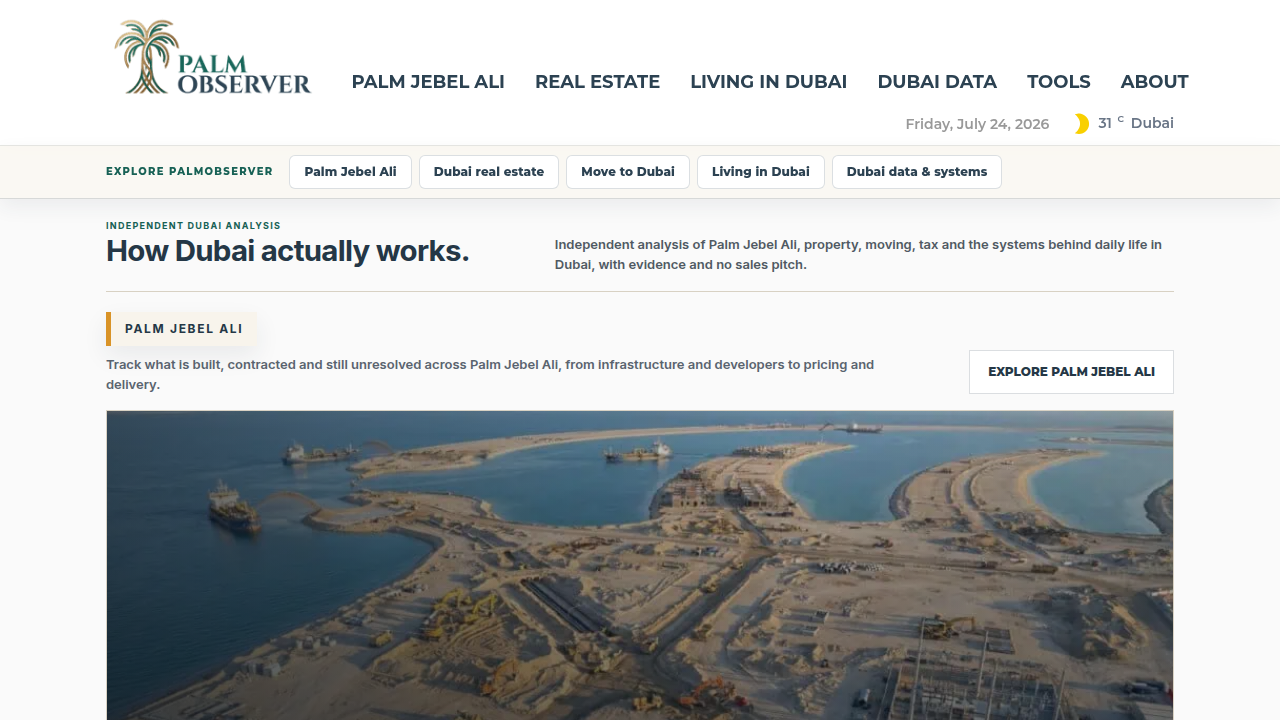Select the Dubai real estate chip
Image resolution: width=1280 pixels, height=720 pixels.
[x=489, y=172]
